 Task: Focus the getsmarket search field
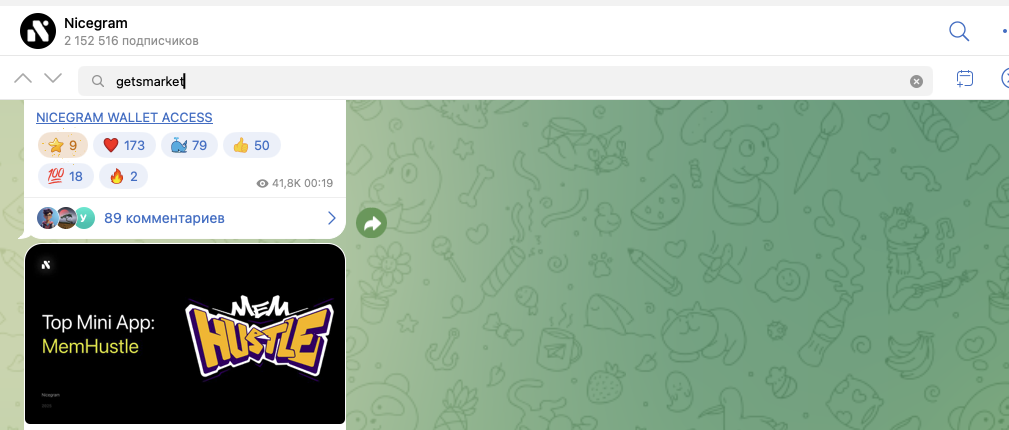tap(505, 81)
